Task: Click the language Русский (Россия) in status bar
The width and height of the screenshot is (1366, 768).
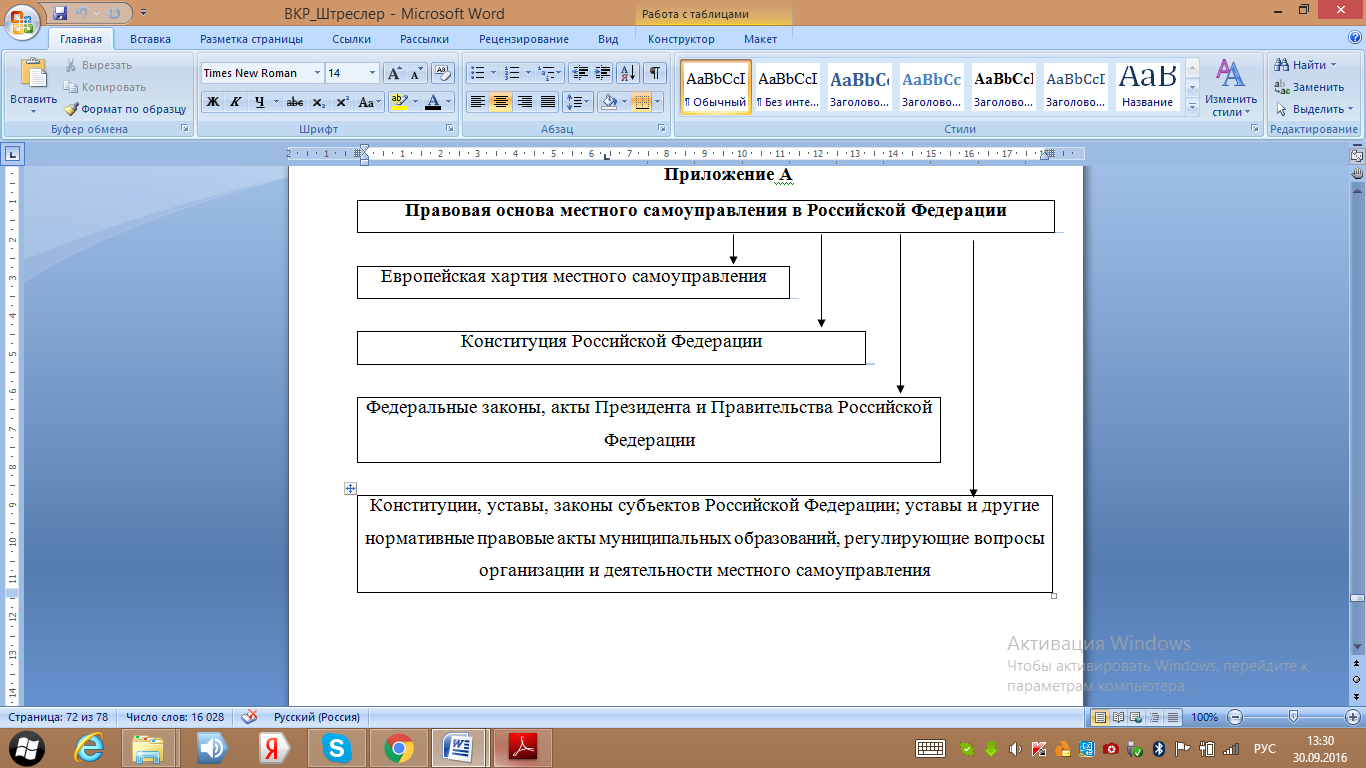Action: [x=317, y=717]
